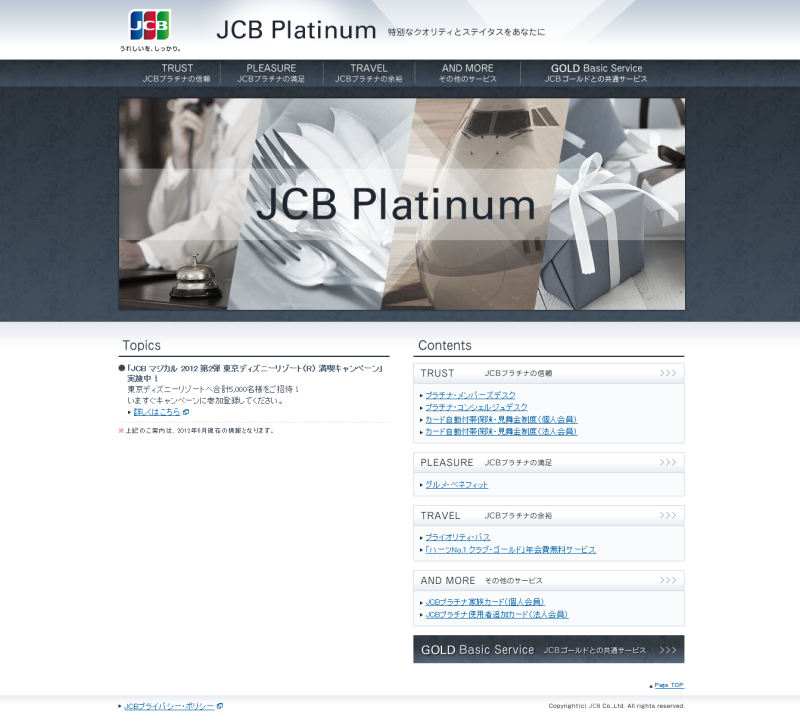The width and height of the screenshot is (800, 721).
Task: Select GOLD Basic Service in the navigation bar
Action: (x=596, y=73)
